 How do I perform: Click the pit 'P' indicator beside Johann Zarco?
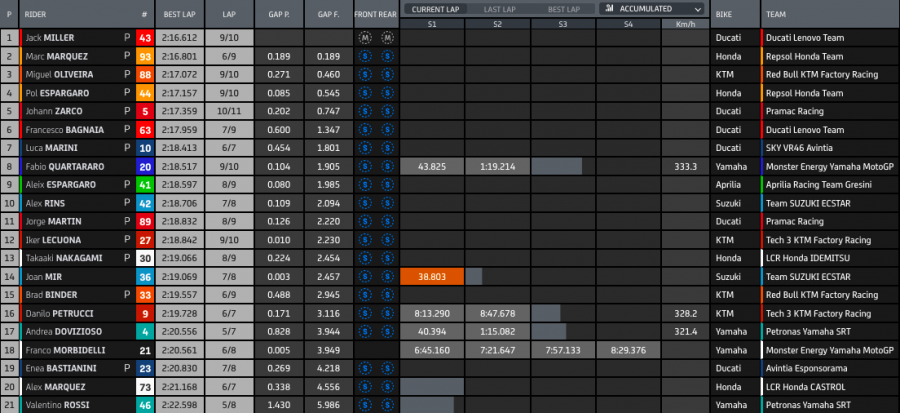(x=127, y=111)
